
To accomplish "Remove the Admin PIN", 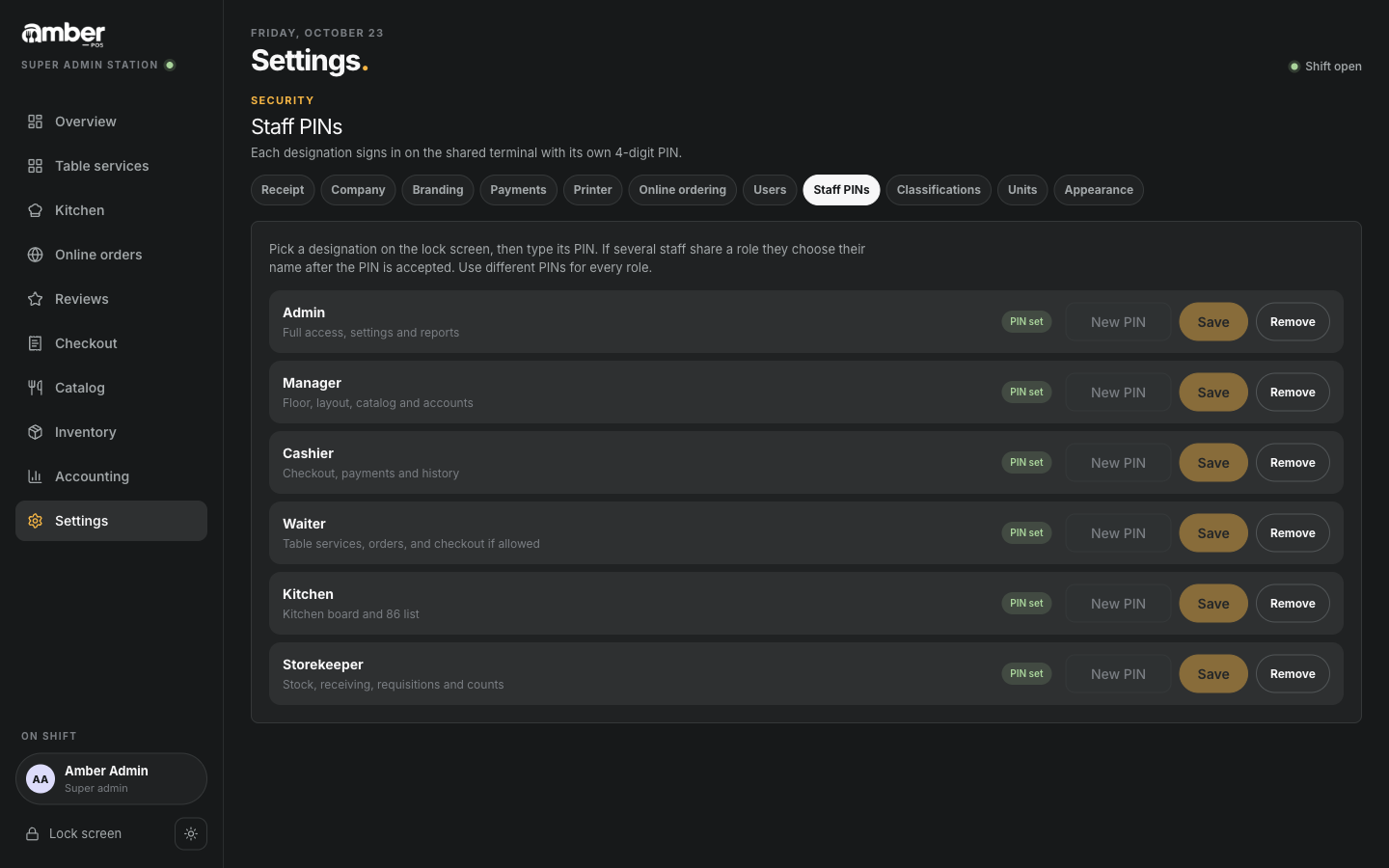I will [1293, 322].
